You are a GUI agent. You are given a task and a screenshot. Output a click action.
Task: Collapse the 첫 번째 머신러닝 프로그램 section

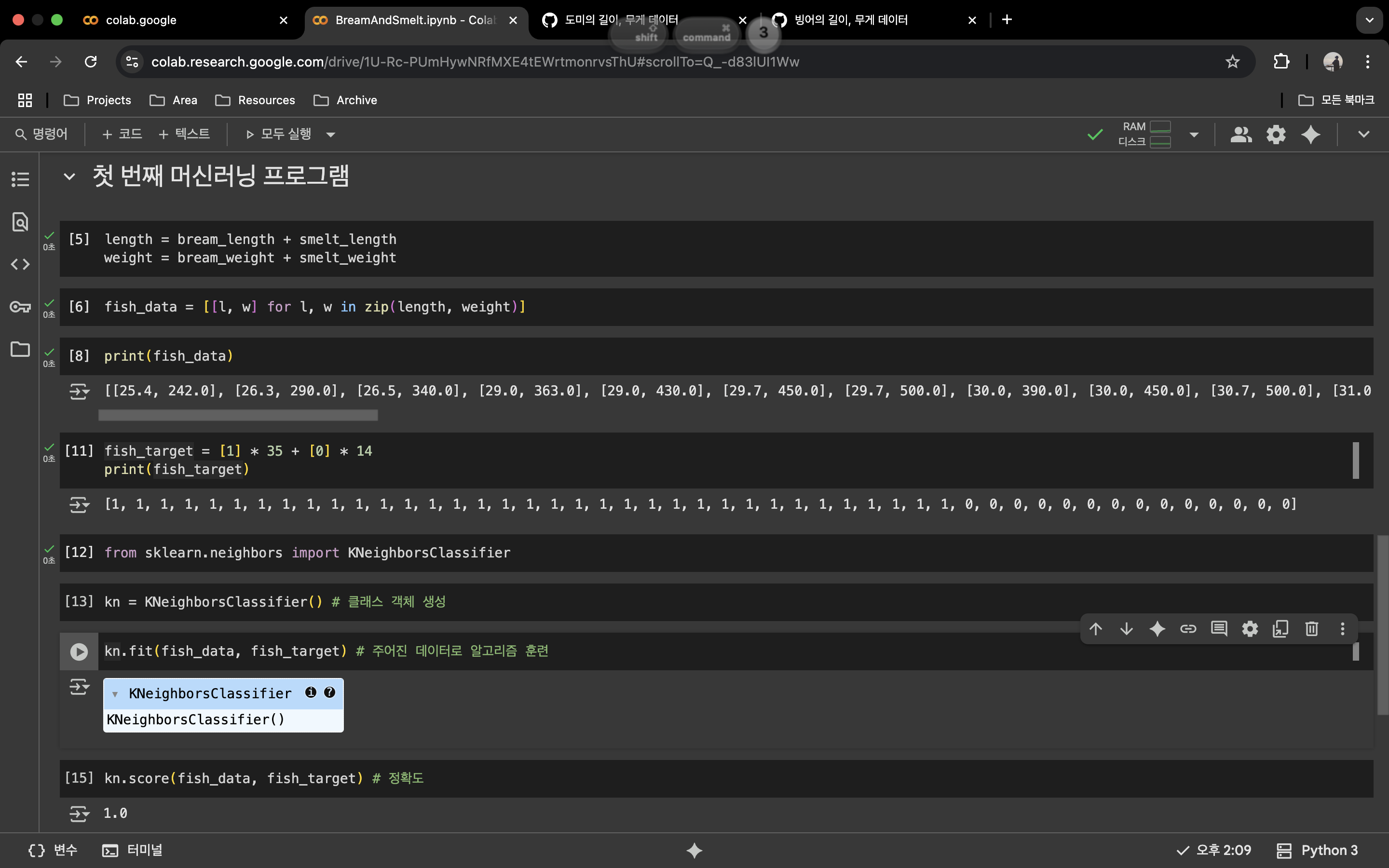69,176
